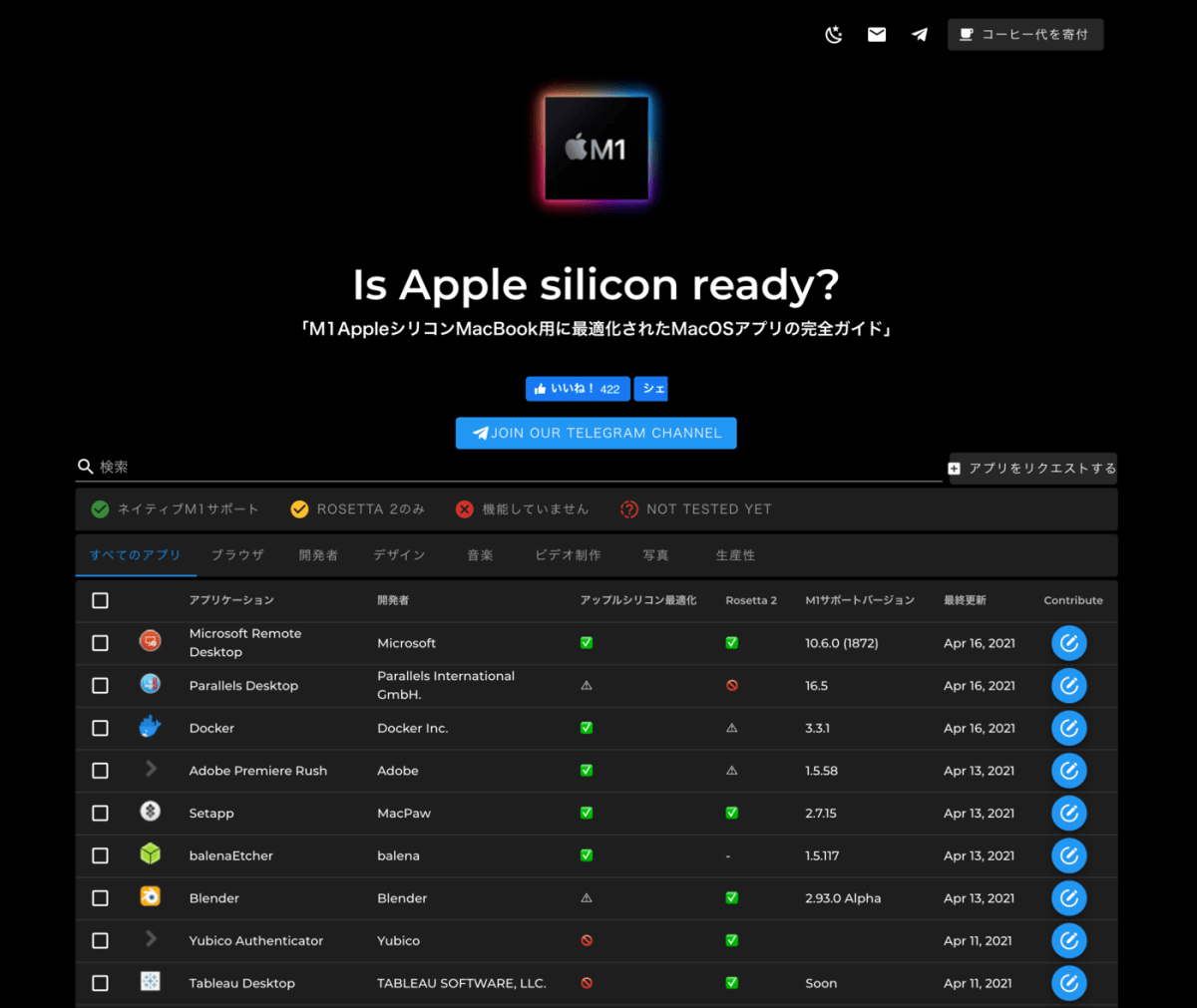Switch to the 音楽 tab
This screenshot has height=1008, width=1197.
[480, 555]
